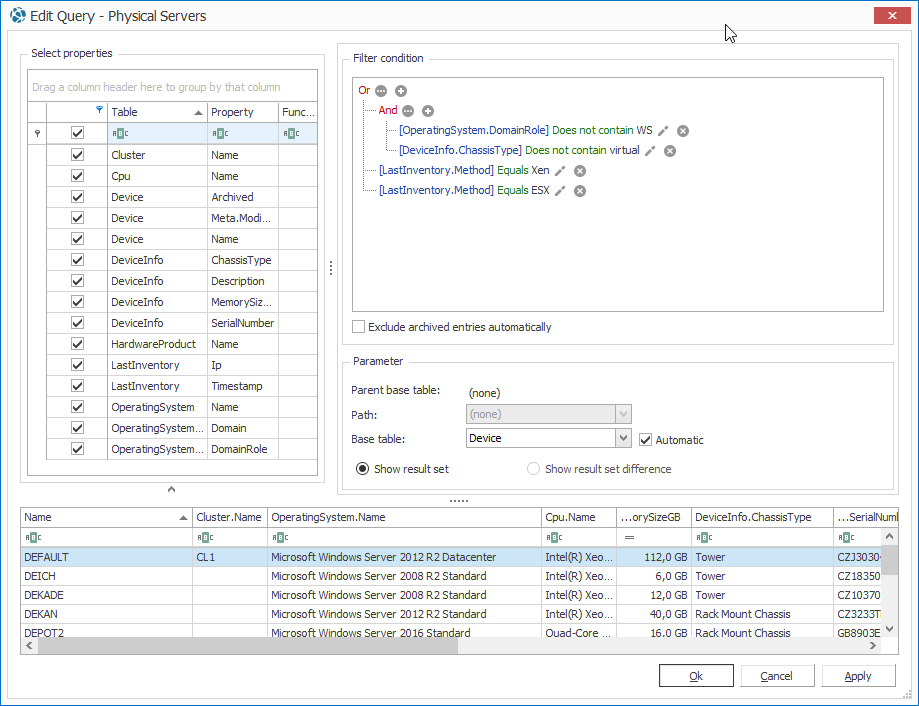Click the filter icon in checkbox column header
The height and width of the screenshot is (706, 919).
[99, 110]
